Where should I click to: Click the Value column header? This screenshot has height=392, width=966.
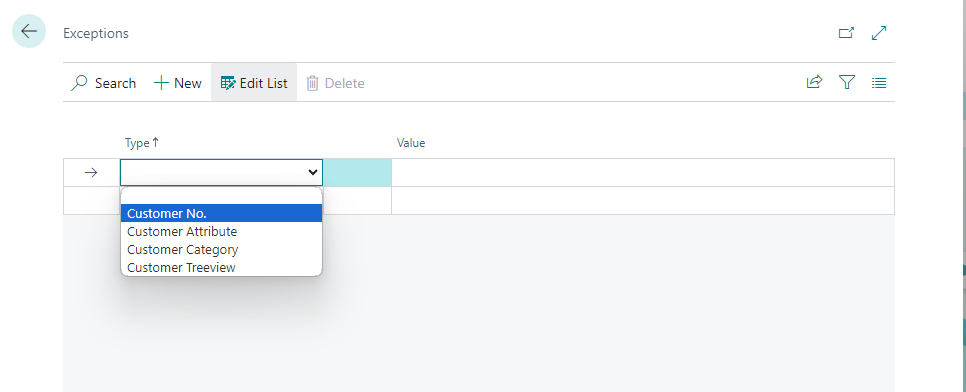point(411,143)
